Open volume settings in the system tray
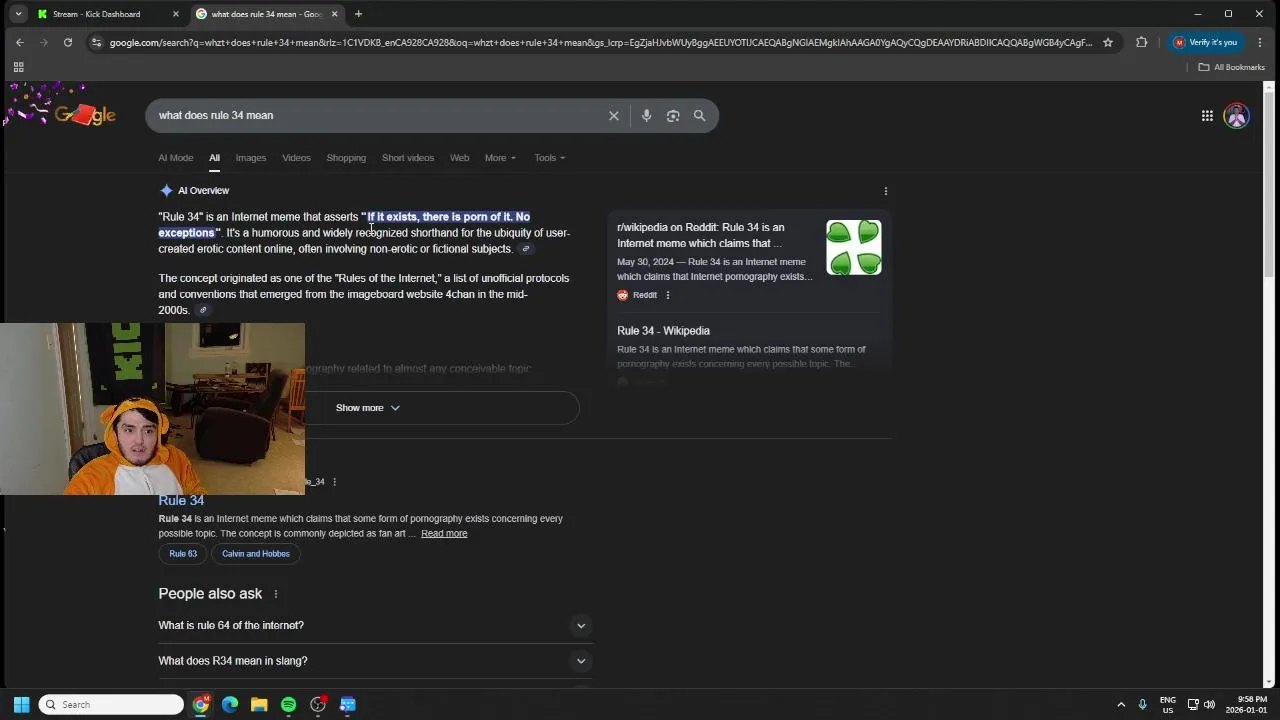This screenshot has height=720, width=1280. pos(1210,704)
